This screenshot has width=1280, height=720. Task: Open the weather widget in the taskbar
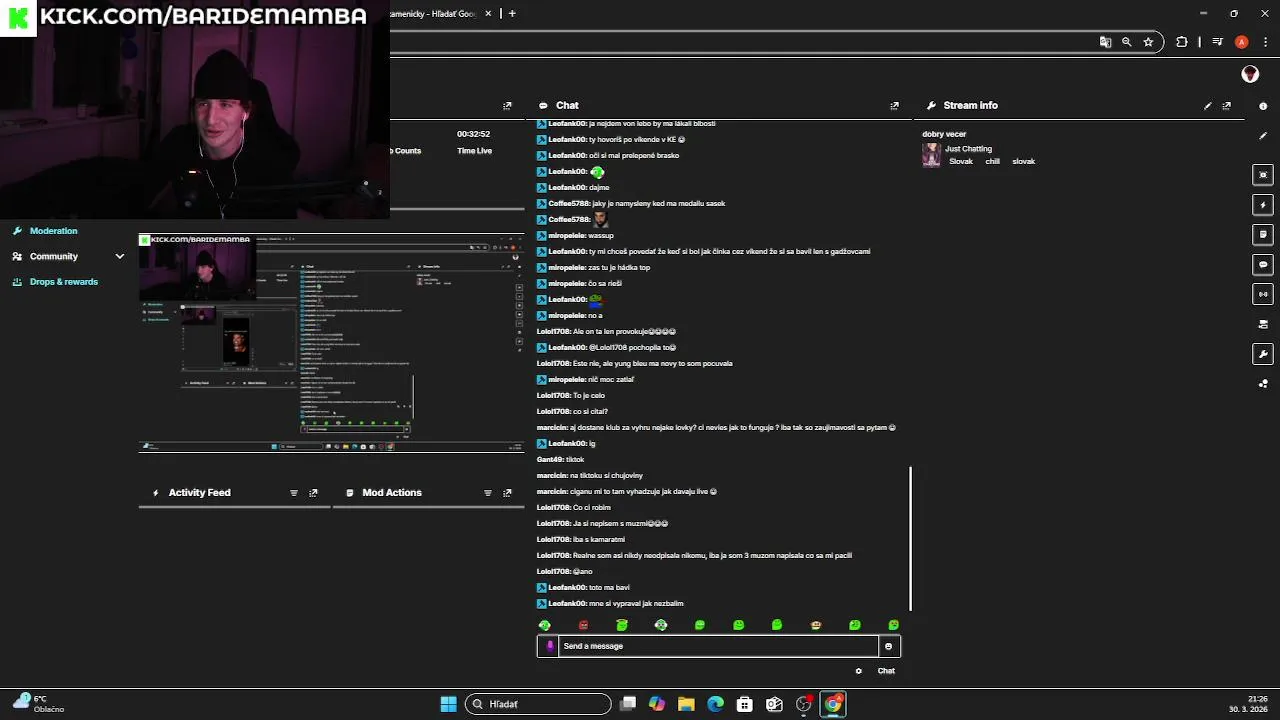click(x=40, y=704)
